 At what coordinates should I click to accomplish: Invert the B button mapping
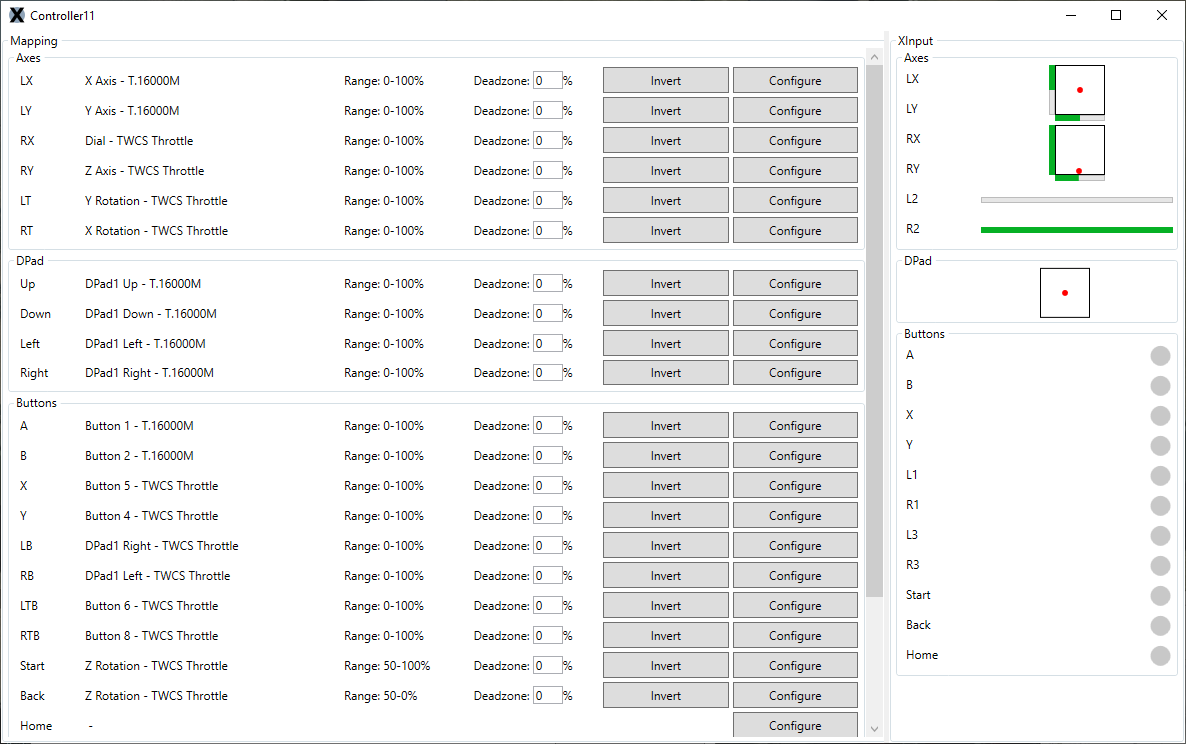click(x=666, y=455)
